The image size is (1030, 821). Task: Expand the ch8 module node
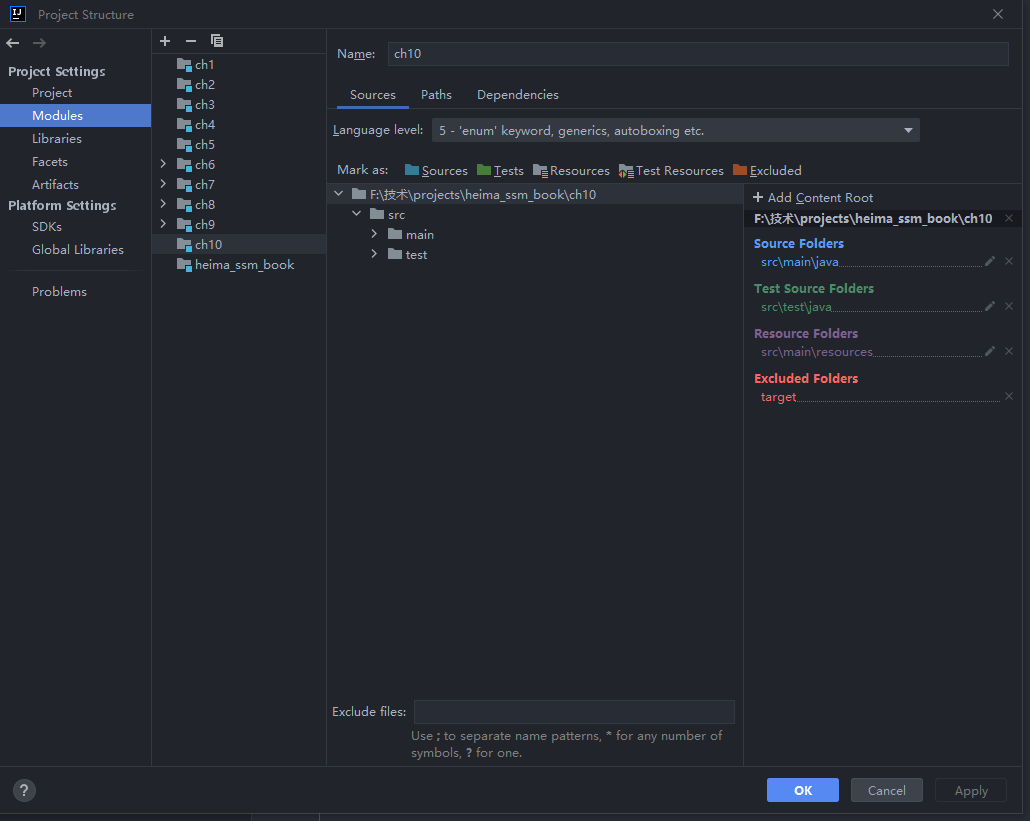[163, 204]
